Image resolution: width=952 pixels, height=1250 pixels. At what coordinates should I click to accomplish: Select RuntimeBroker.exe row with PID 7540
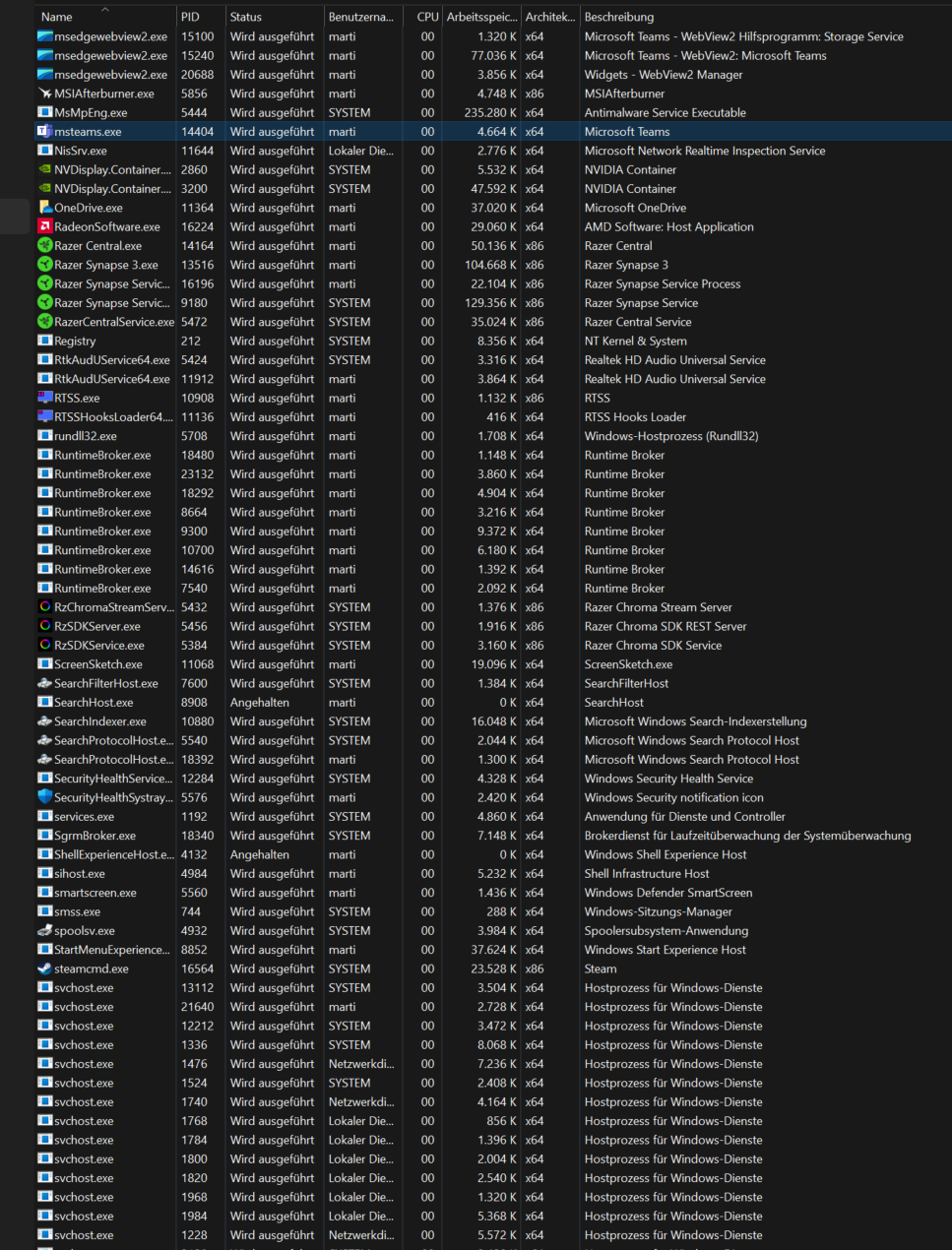coord(493,588)
